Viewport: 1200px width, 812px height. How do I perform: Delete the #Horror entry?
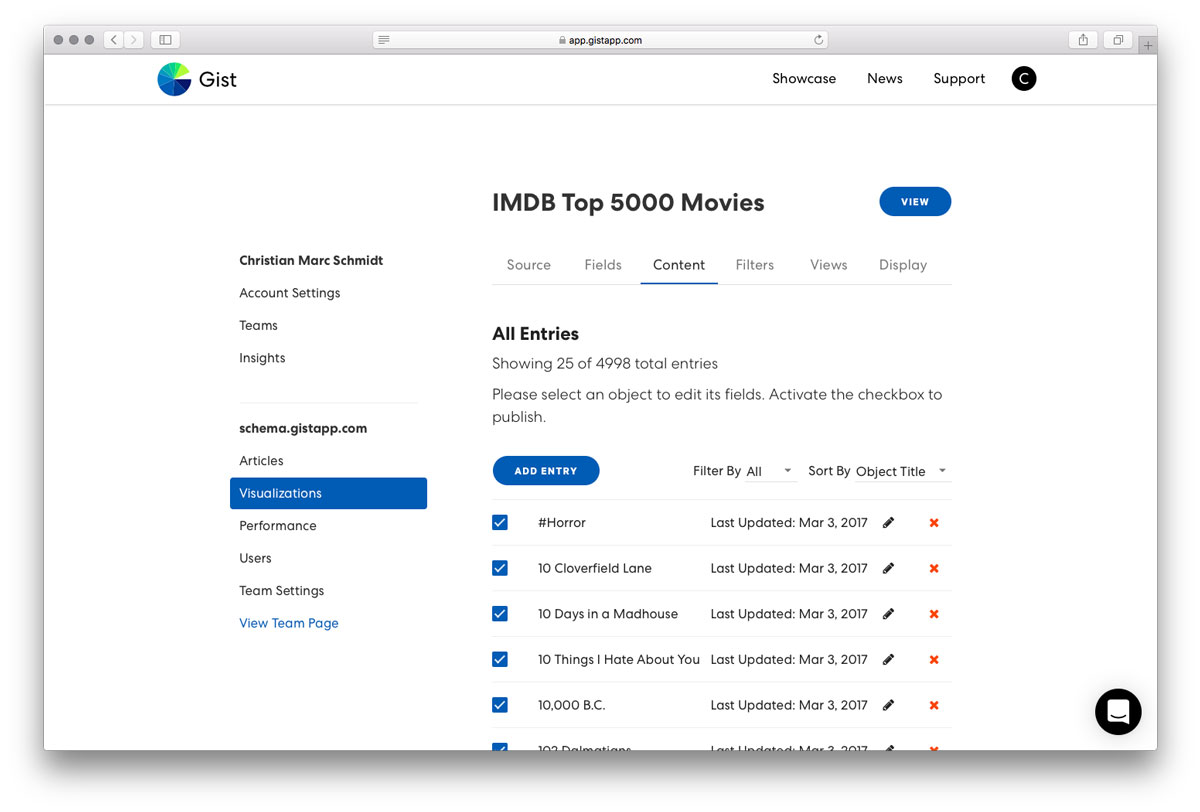coord(934,523)
